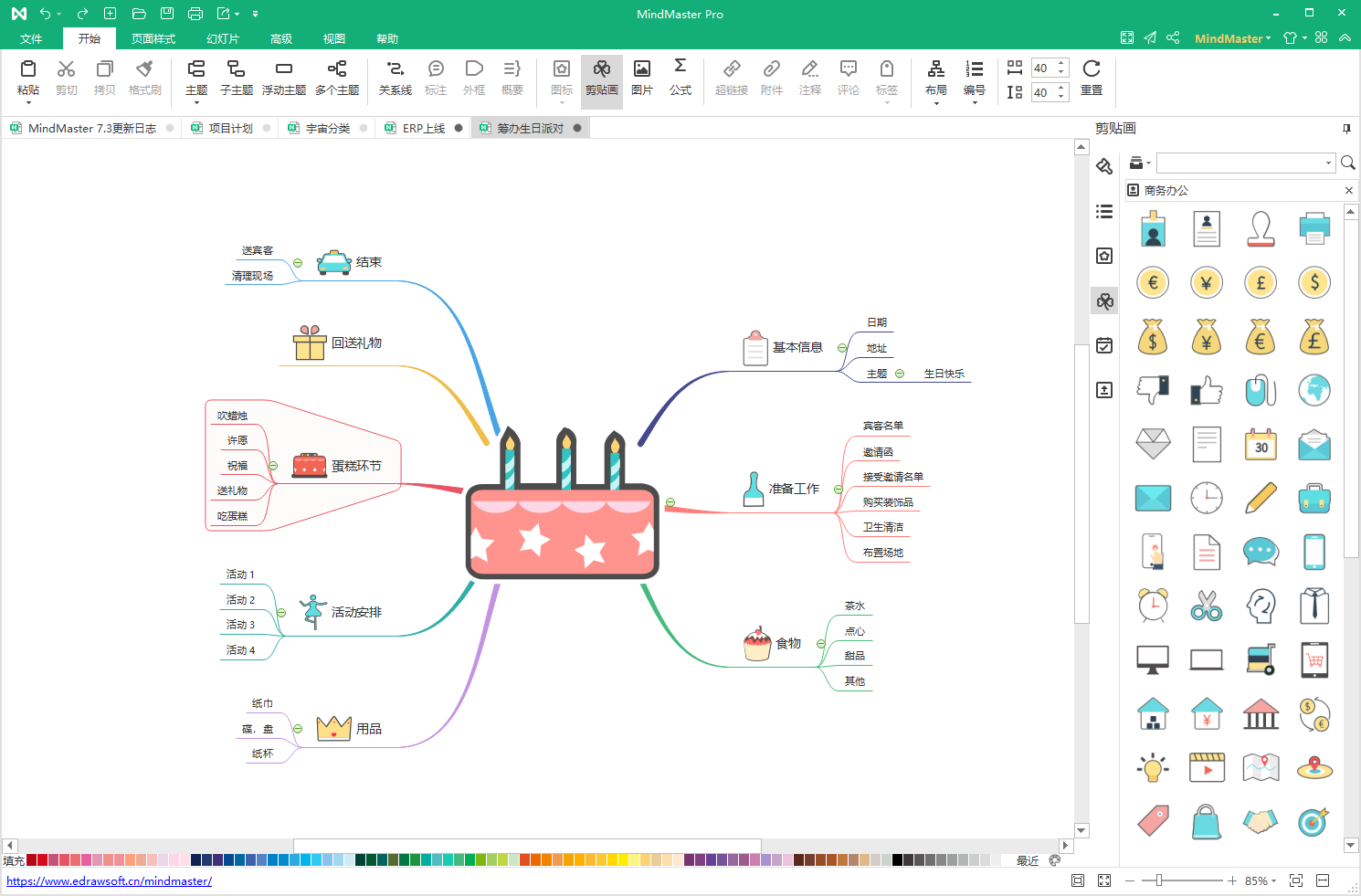The width and height of the screenshot is (1361, 896).
Task: Select the 子主题 (Subtopic) tool
Action: click(x=236, y=79)
